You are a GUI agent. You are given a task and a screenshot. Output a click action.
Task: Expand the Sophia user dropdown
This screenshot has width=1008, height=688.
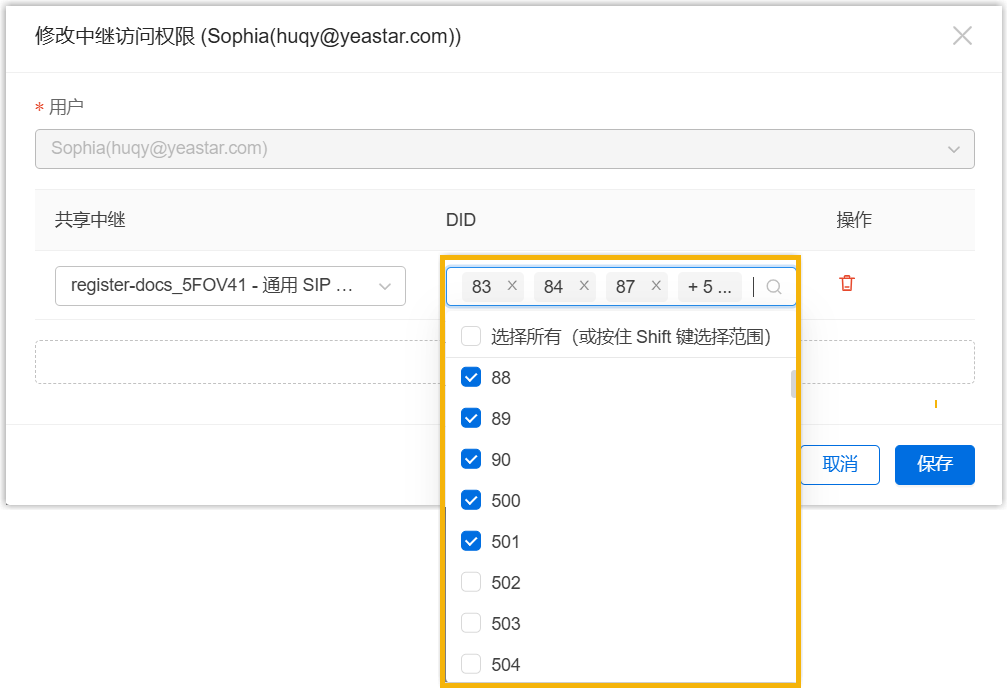[504, 148]
